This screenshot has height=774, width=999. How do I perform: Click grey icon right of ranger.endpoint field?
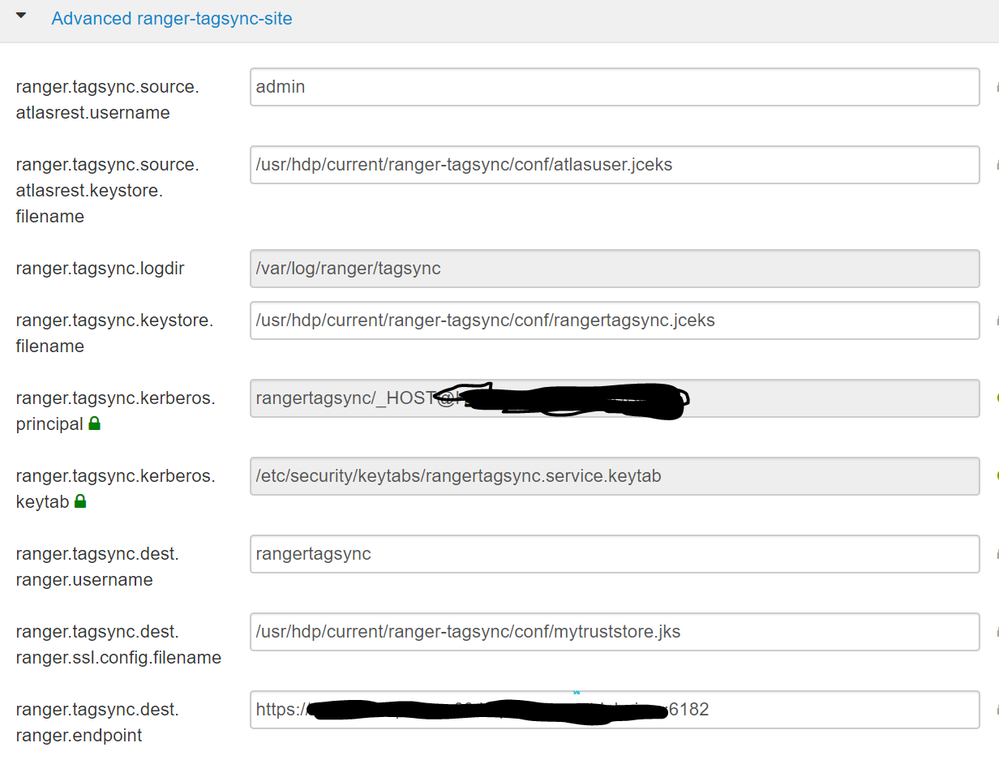(996, 710)
